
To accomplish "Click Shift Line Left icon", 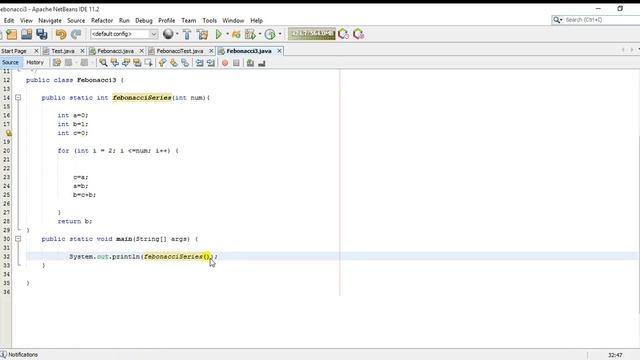I will (199, 63).
